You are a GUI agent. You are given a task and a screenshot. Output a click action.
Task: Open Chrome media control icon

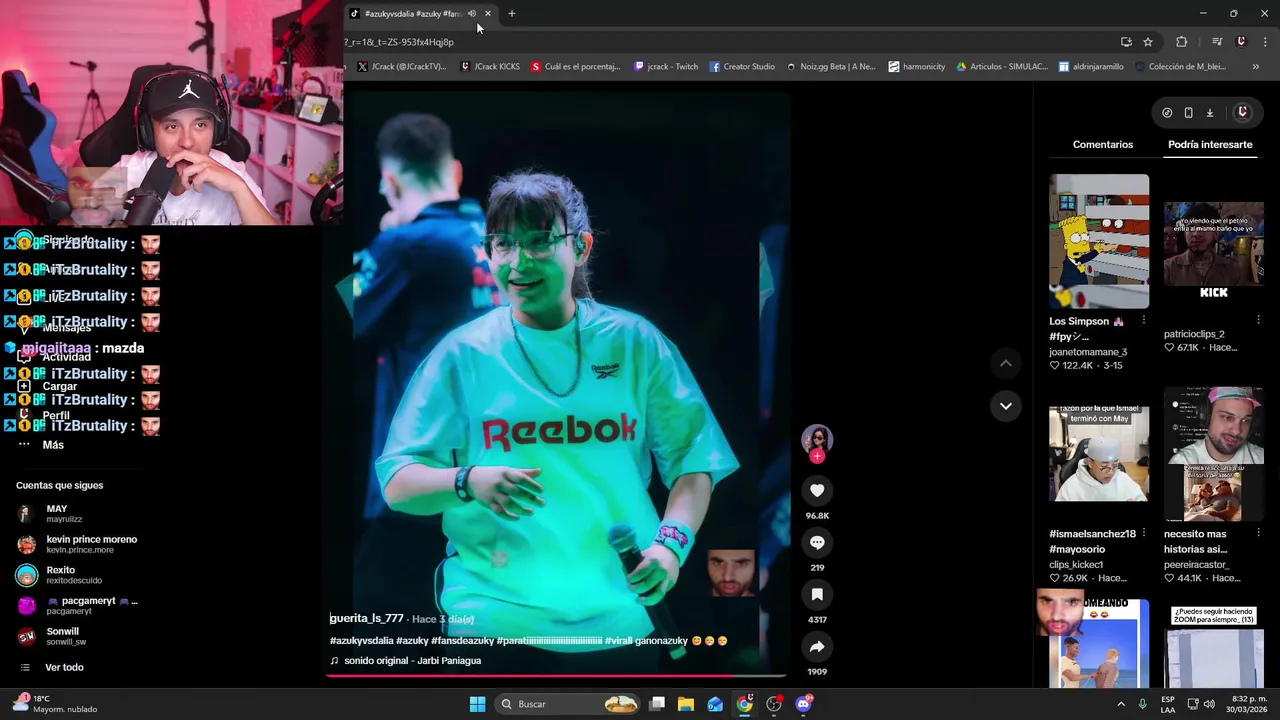pyautogui.click(x=1217, y=42)
